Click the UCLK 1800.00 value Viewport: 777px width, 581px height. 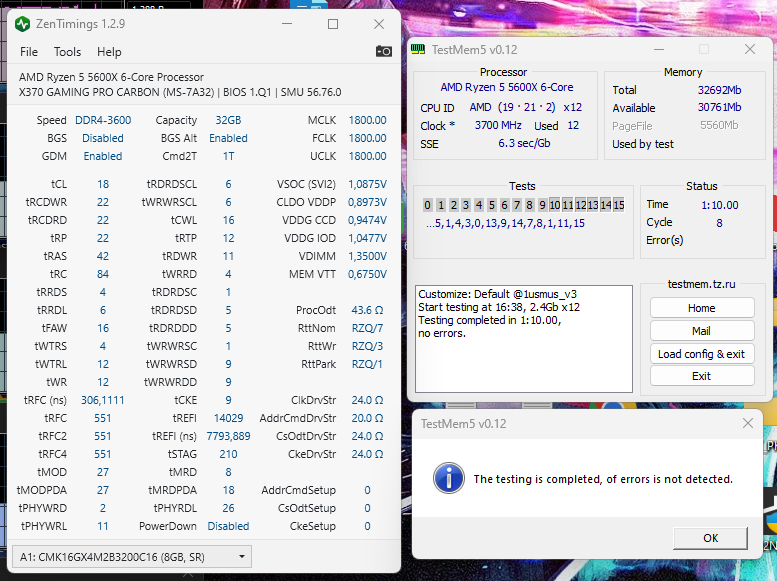tap(367, 156)
